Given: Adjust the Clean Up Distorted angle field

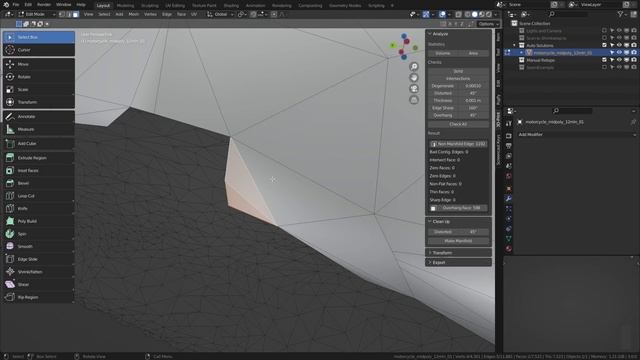Looking at the screenshot, I should tap(458, 232).
